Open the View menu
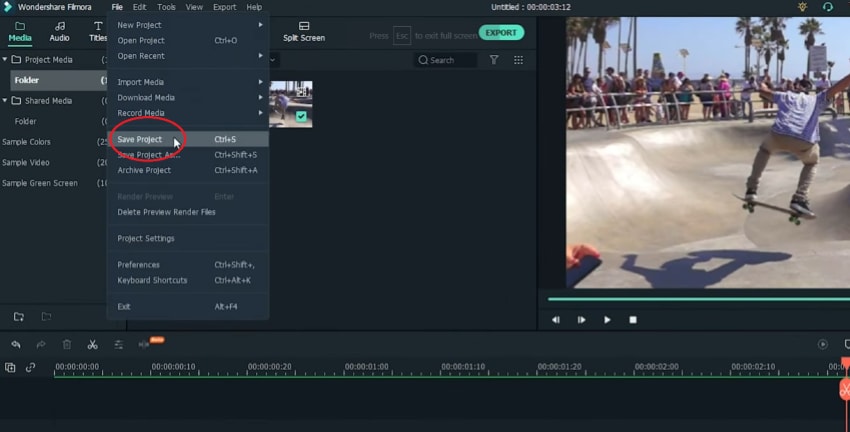The height and width of the screenshot is (432, 850). [194, 7]
